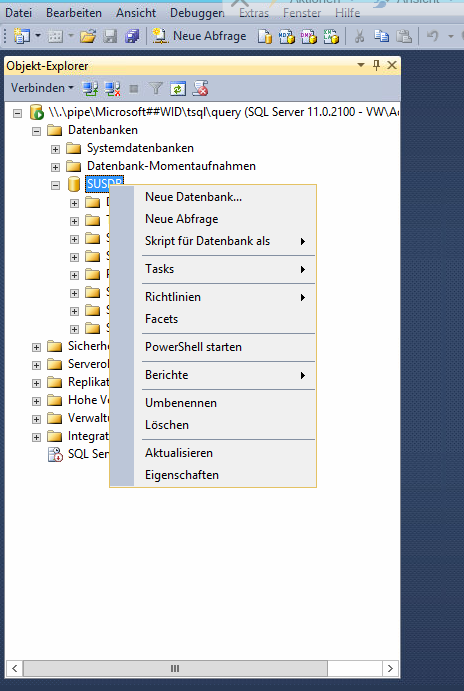Click the Neue Abfrage toolbar button
Image resolution: width=464 pixels, height=691 pixels.
point(199,36)
